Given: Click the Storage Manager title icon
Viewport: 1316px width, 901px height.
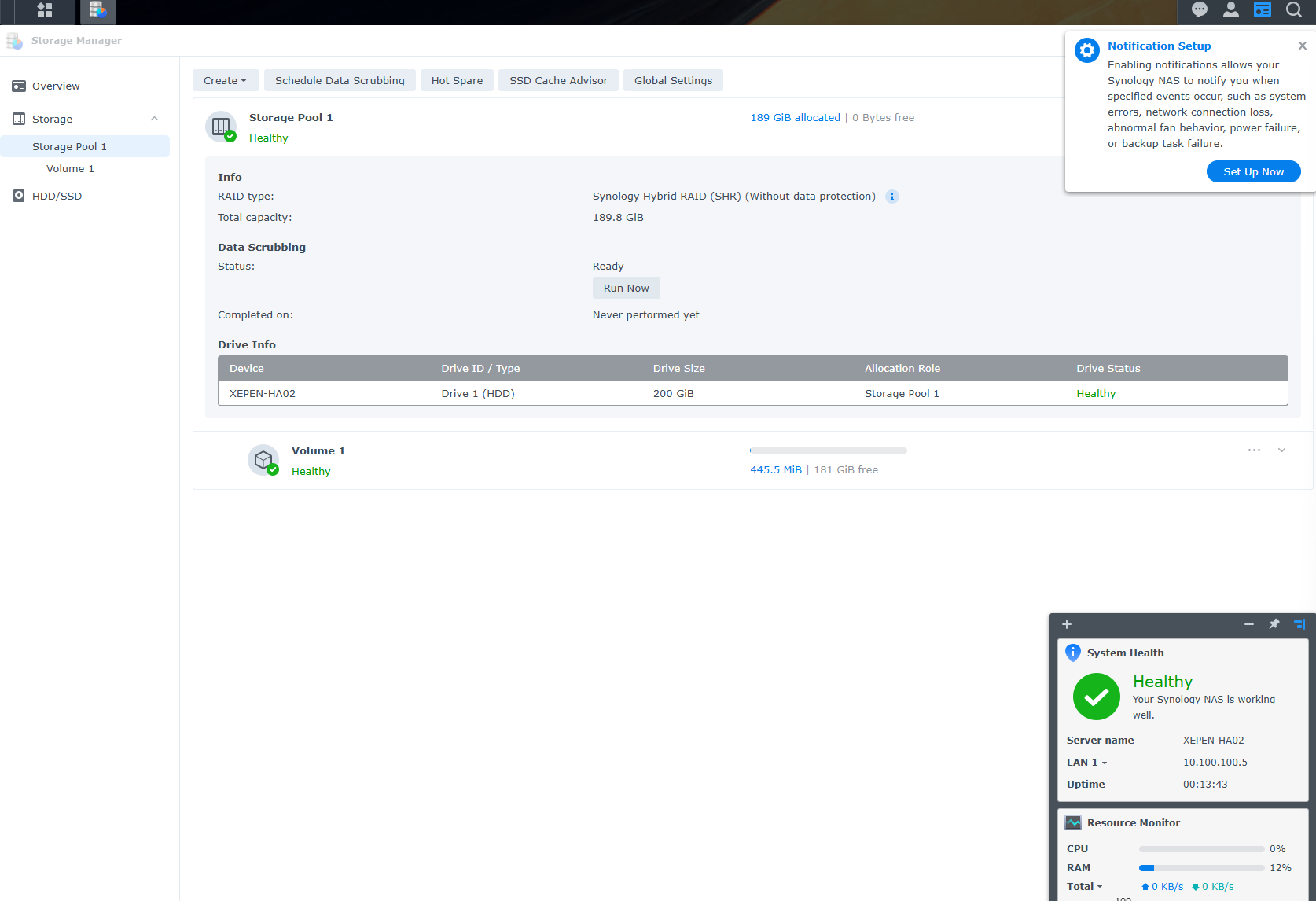Looking at the screenshot, I should coord(14,41).
